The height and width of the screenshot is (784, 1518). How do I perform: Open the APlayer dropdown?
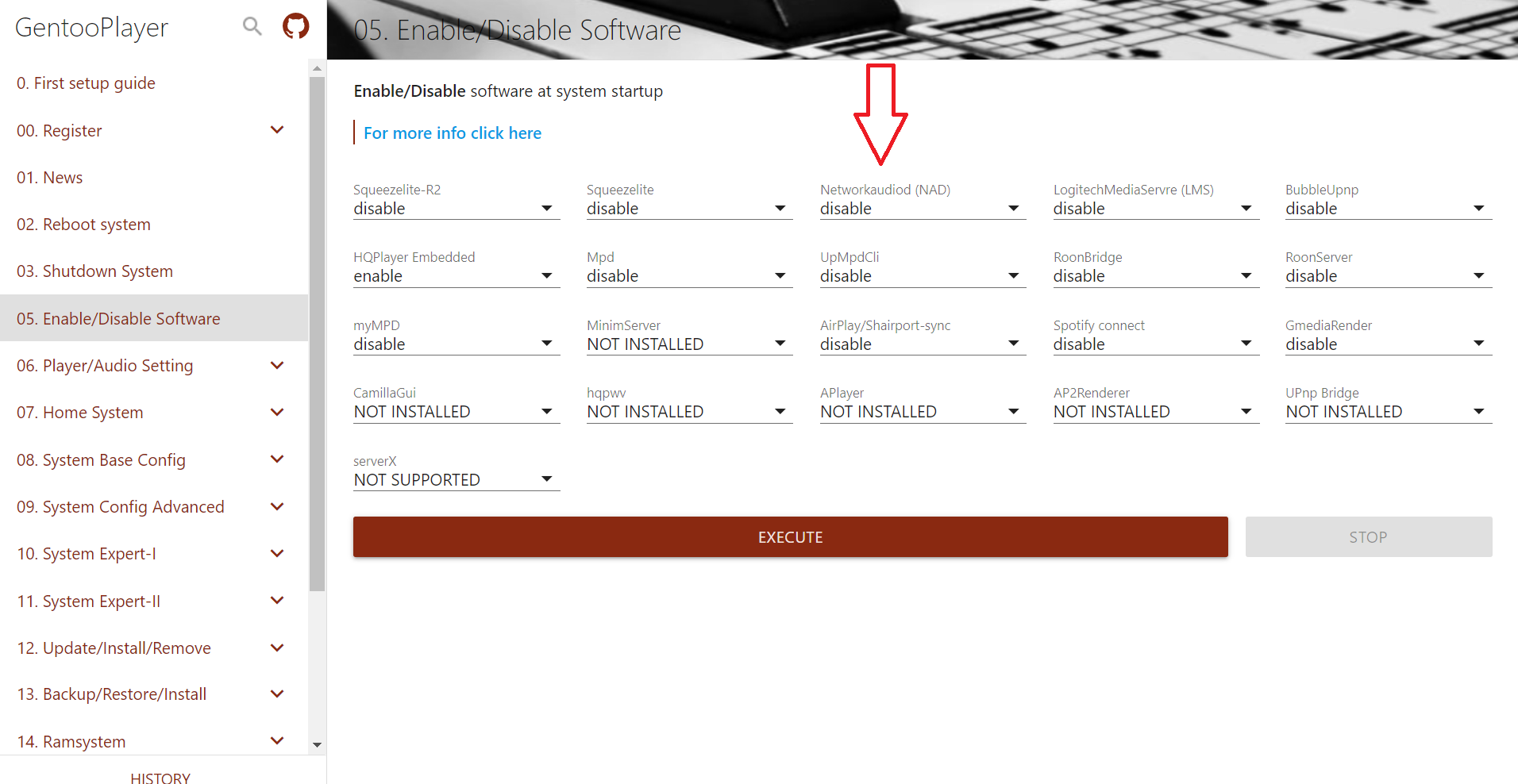pyautogui.click(x=923, y=412)
